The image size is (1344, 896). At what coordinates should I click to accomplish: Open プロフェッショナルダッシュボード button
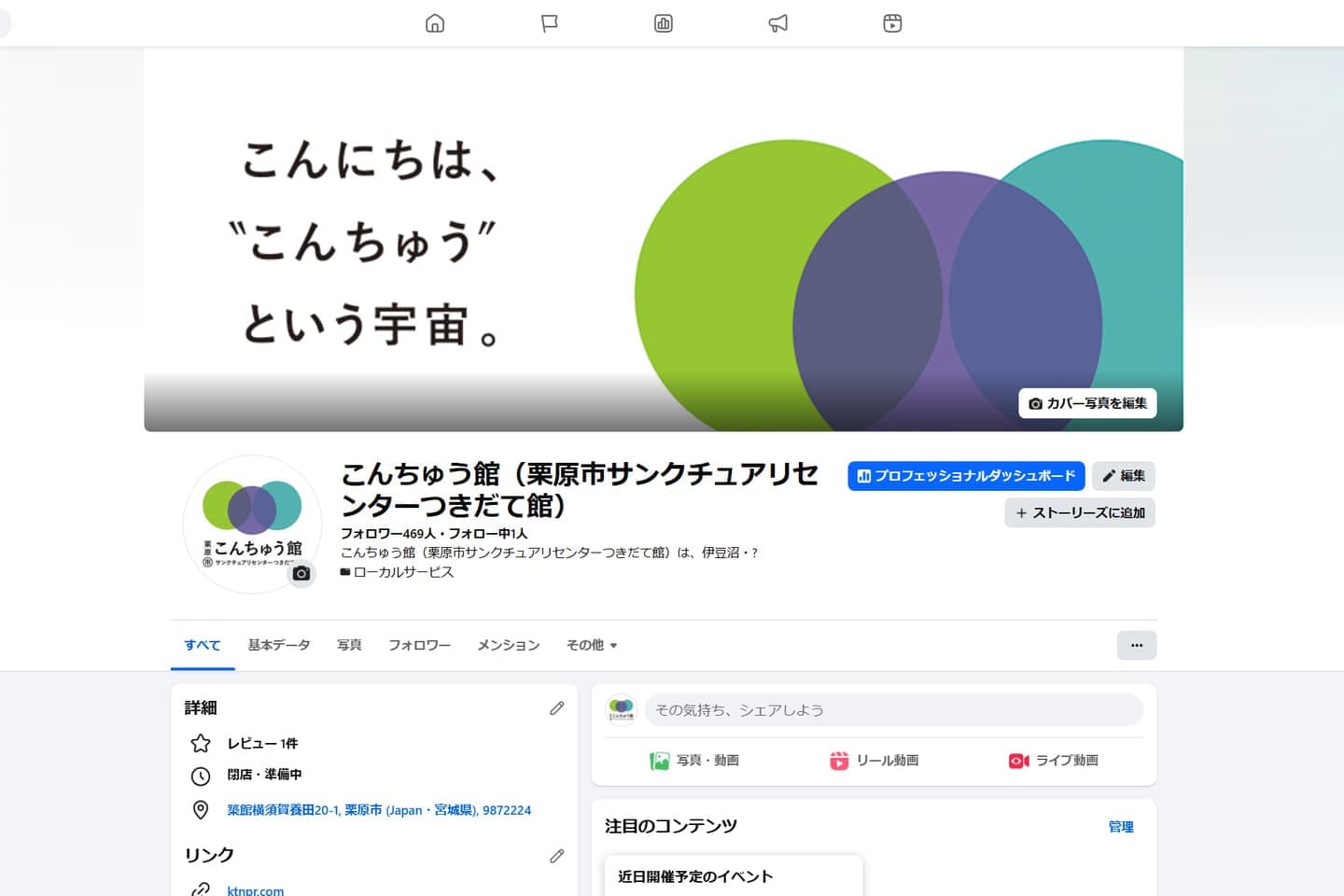966,476
